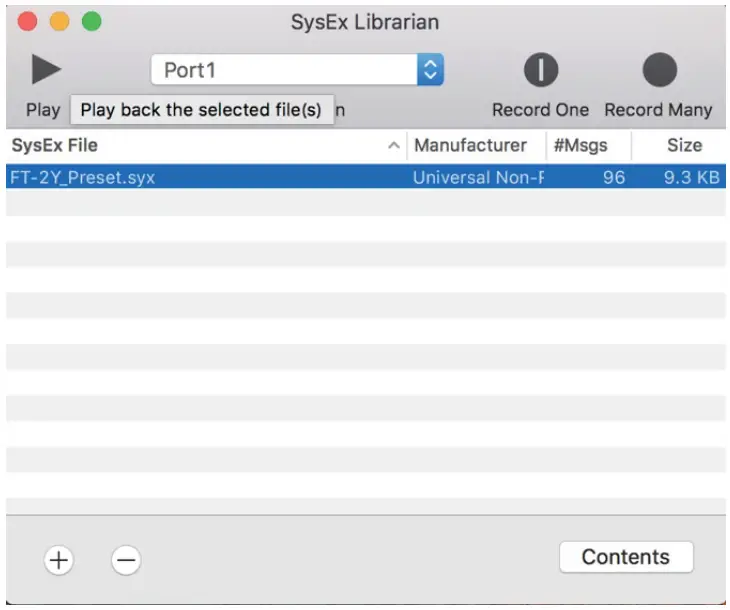Image resolution: width=730 pixels, height=610 pixels.
Task: Click the Play text label under the triangle
Action: point(43,110)
